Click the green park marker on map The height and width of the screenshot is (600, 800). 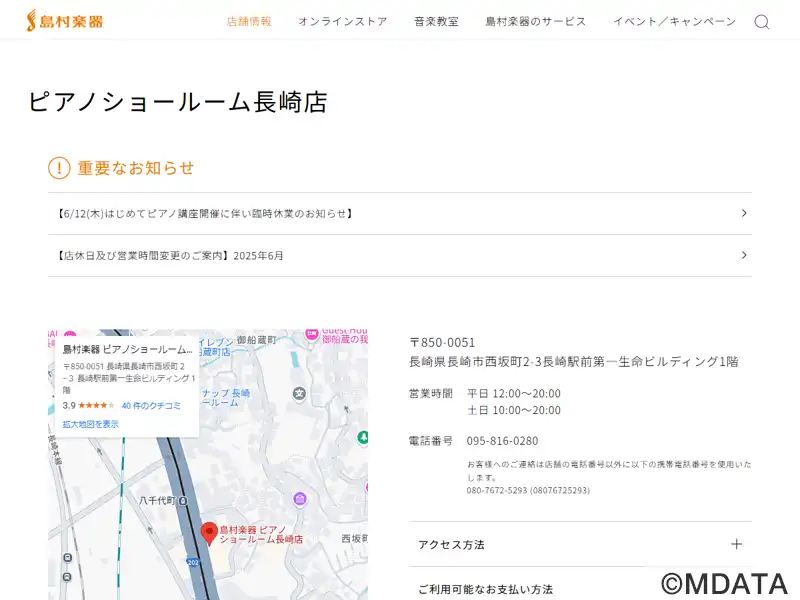(x=363, y=437)
